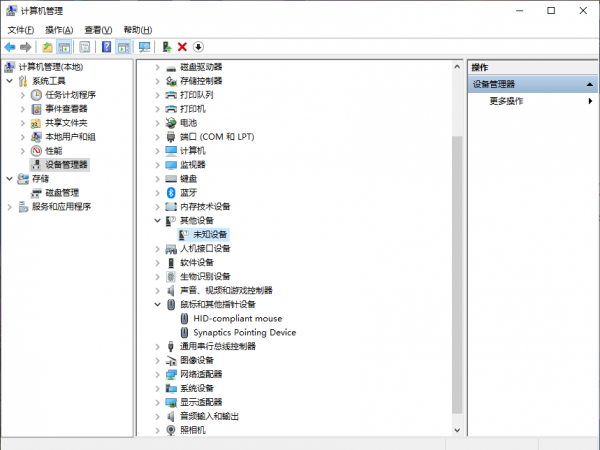Click the disable device down-arrow icon

198,47
